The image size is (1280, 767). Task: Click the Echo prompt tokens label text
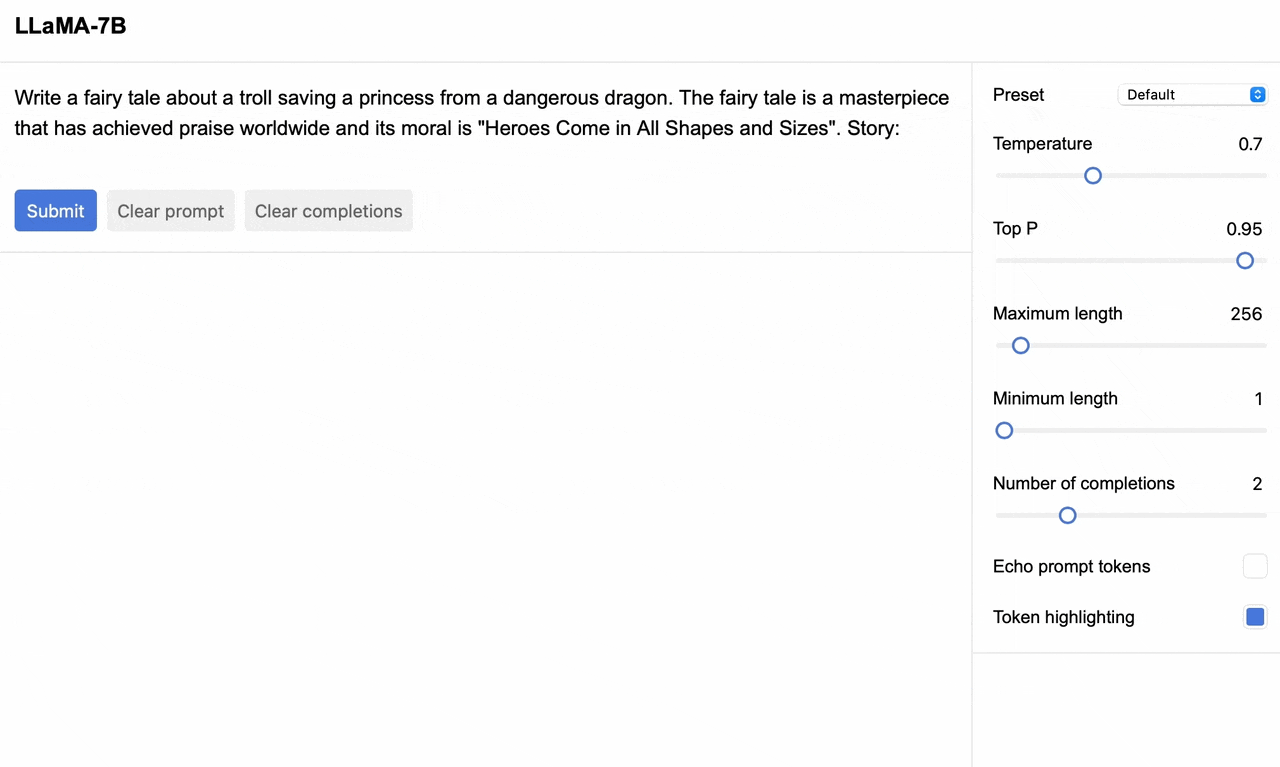(x=1071, y=567)
